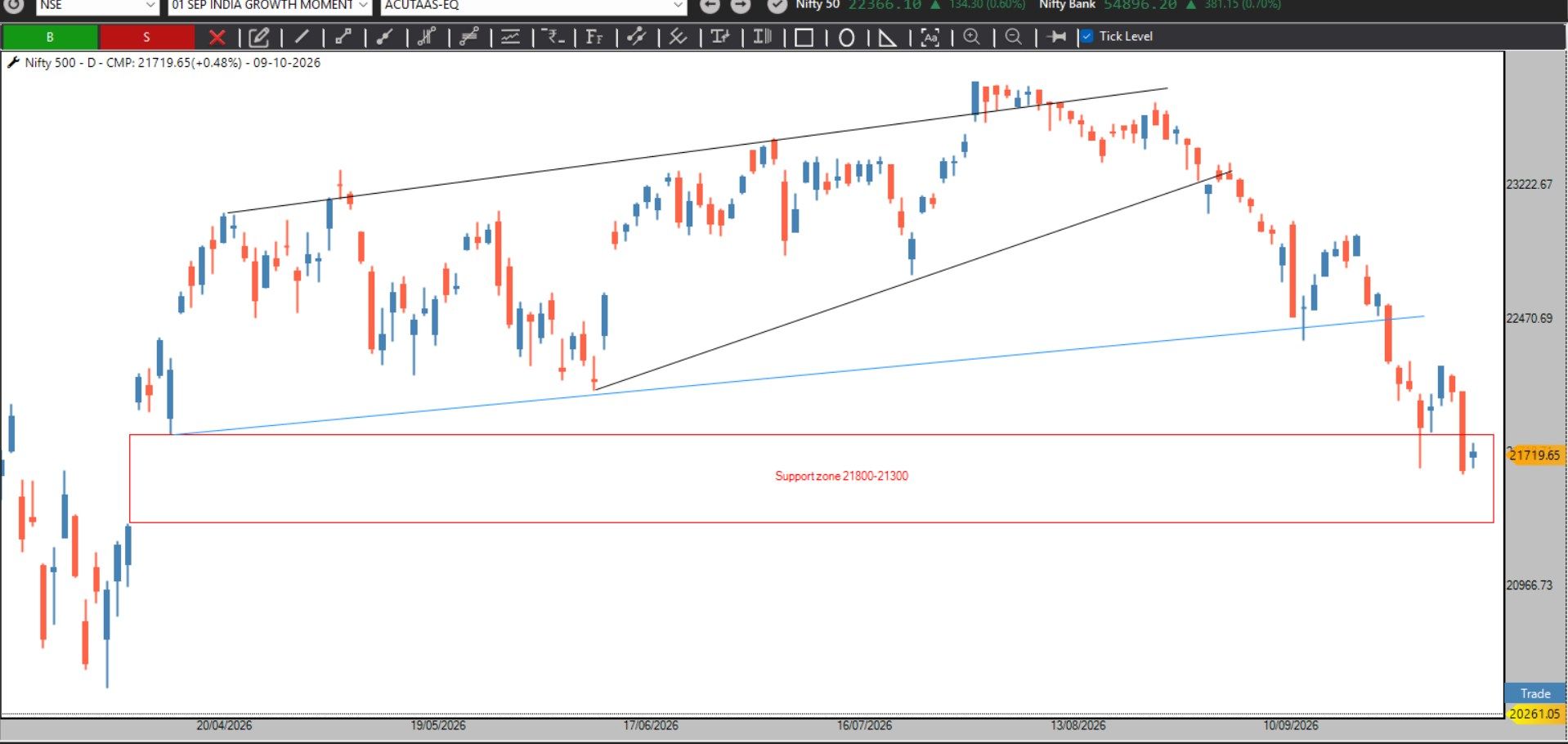The height and width of the screenshot is (744, 1568).
Task: Select the pitchfork drawing tool
Action: [x=427, y=37]
